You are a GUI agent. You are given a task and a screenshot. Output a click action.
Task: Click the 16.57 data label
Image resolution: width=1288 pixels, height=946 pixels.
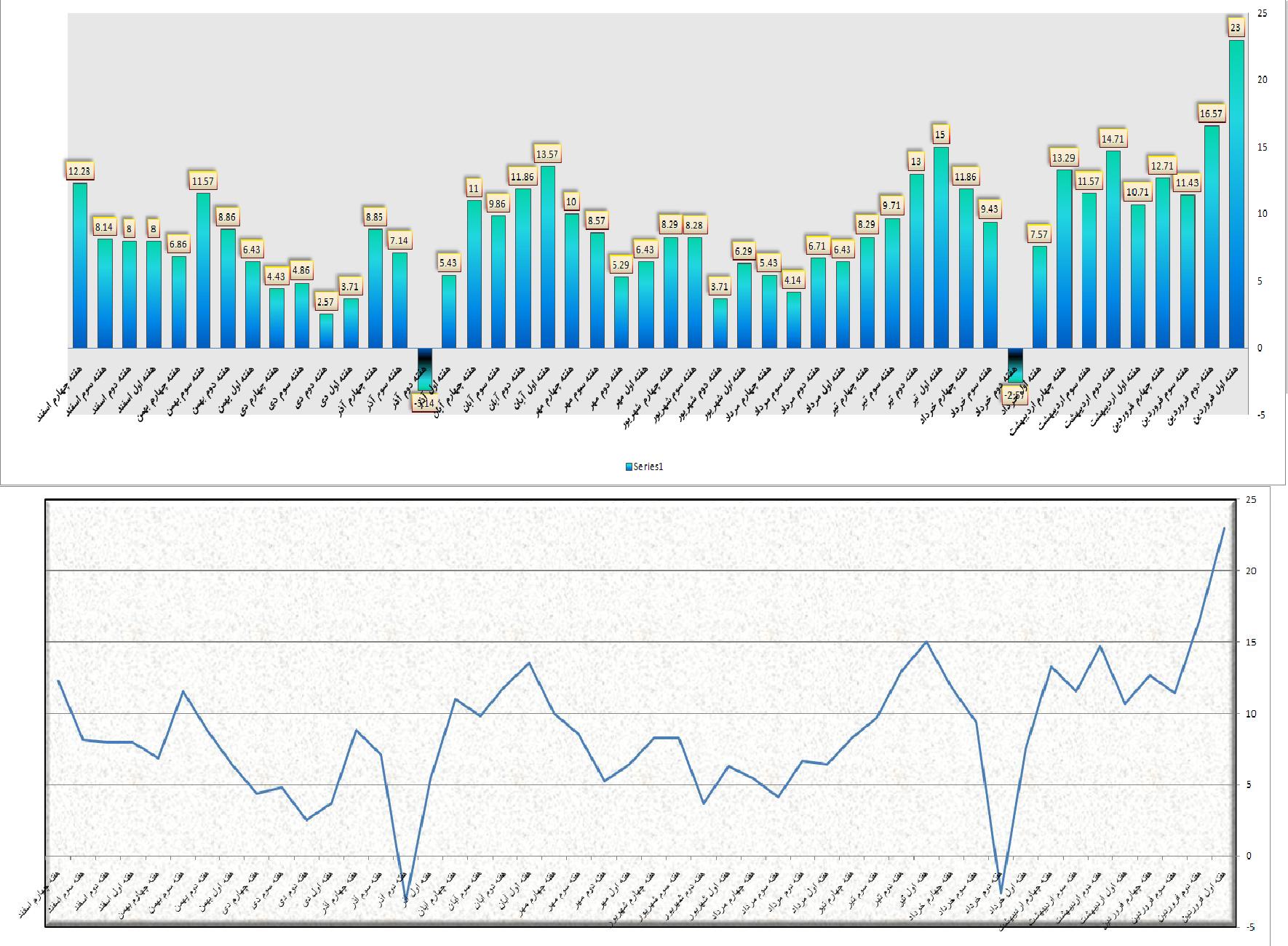coord(1211,114)
